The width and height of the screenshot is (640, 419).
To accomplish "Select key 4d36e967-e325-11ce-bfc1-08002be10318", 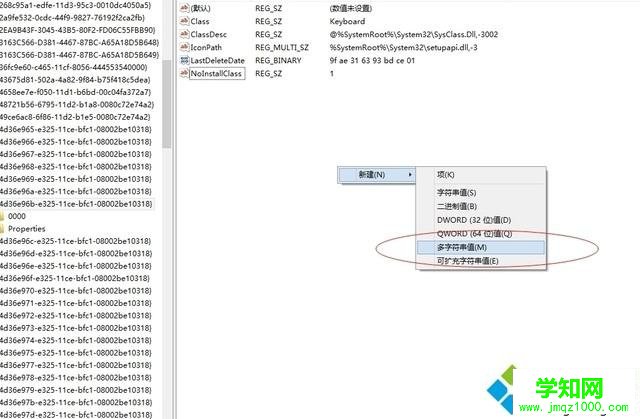I will 76,154.
